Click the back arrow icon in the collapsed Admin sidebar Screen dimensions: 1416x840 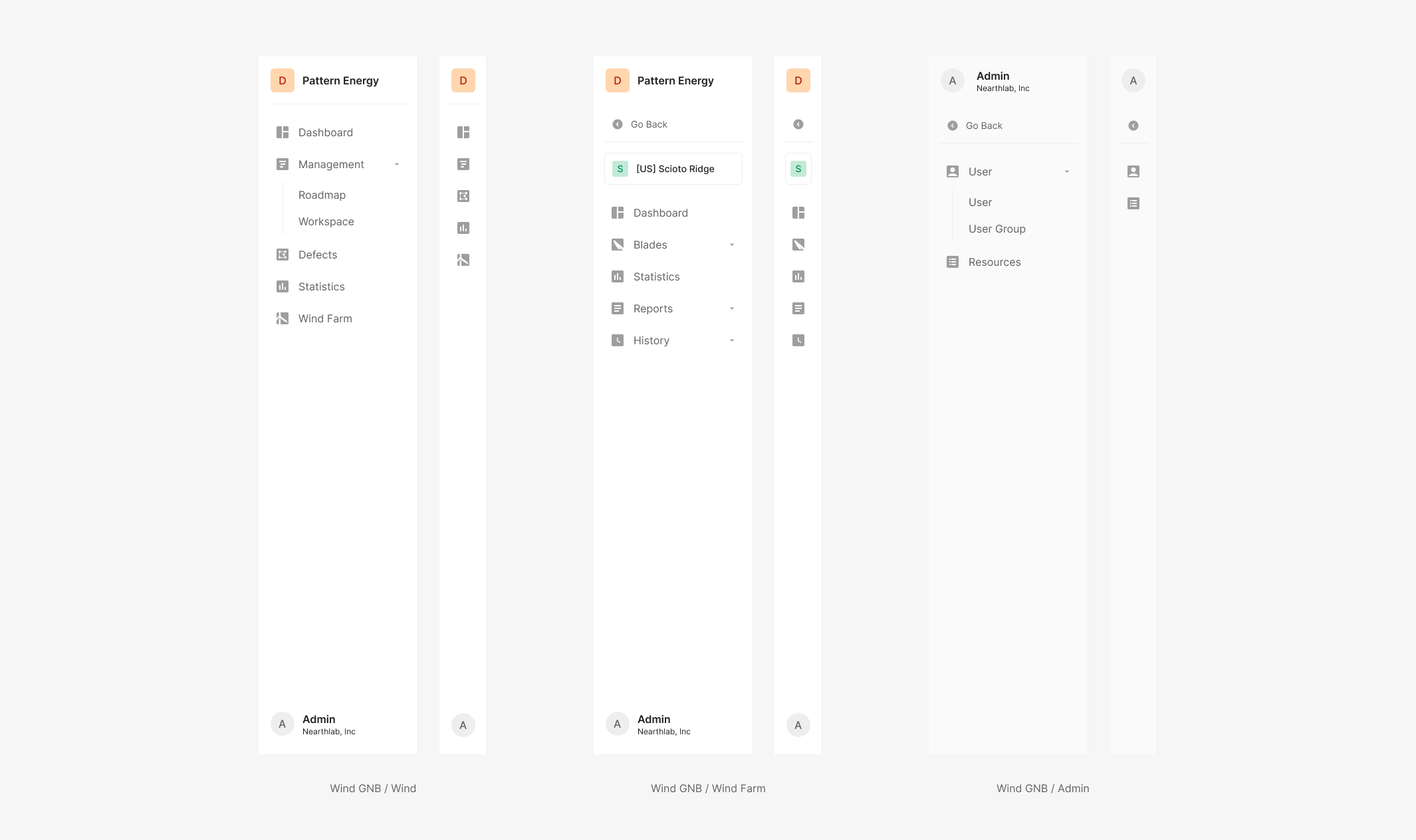(x=1133, y=126)
